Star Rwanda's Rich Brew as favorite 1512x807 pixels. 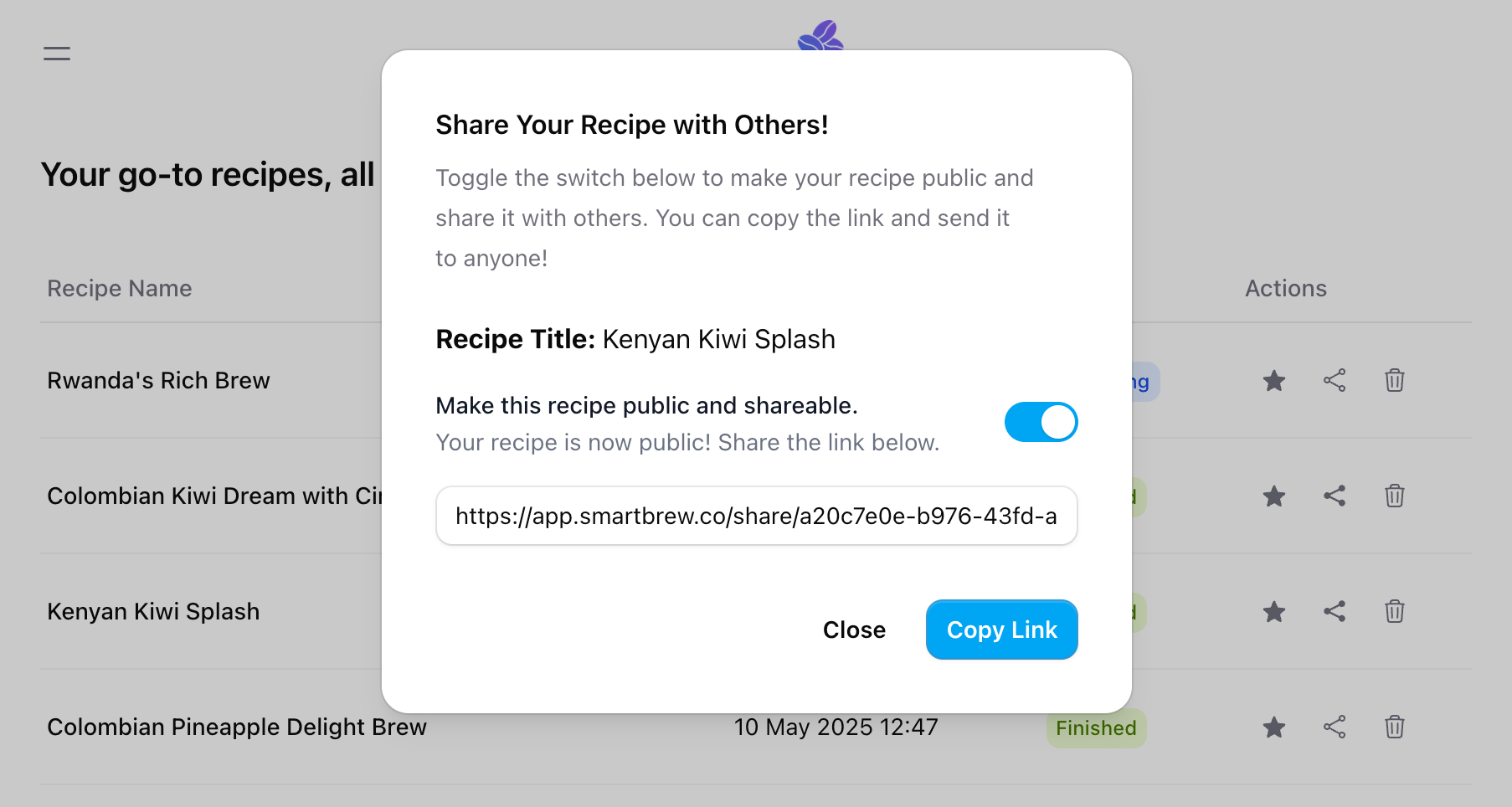[1273, 381]
